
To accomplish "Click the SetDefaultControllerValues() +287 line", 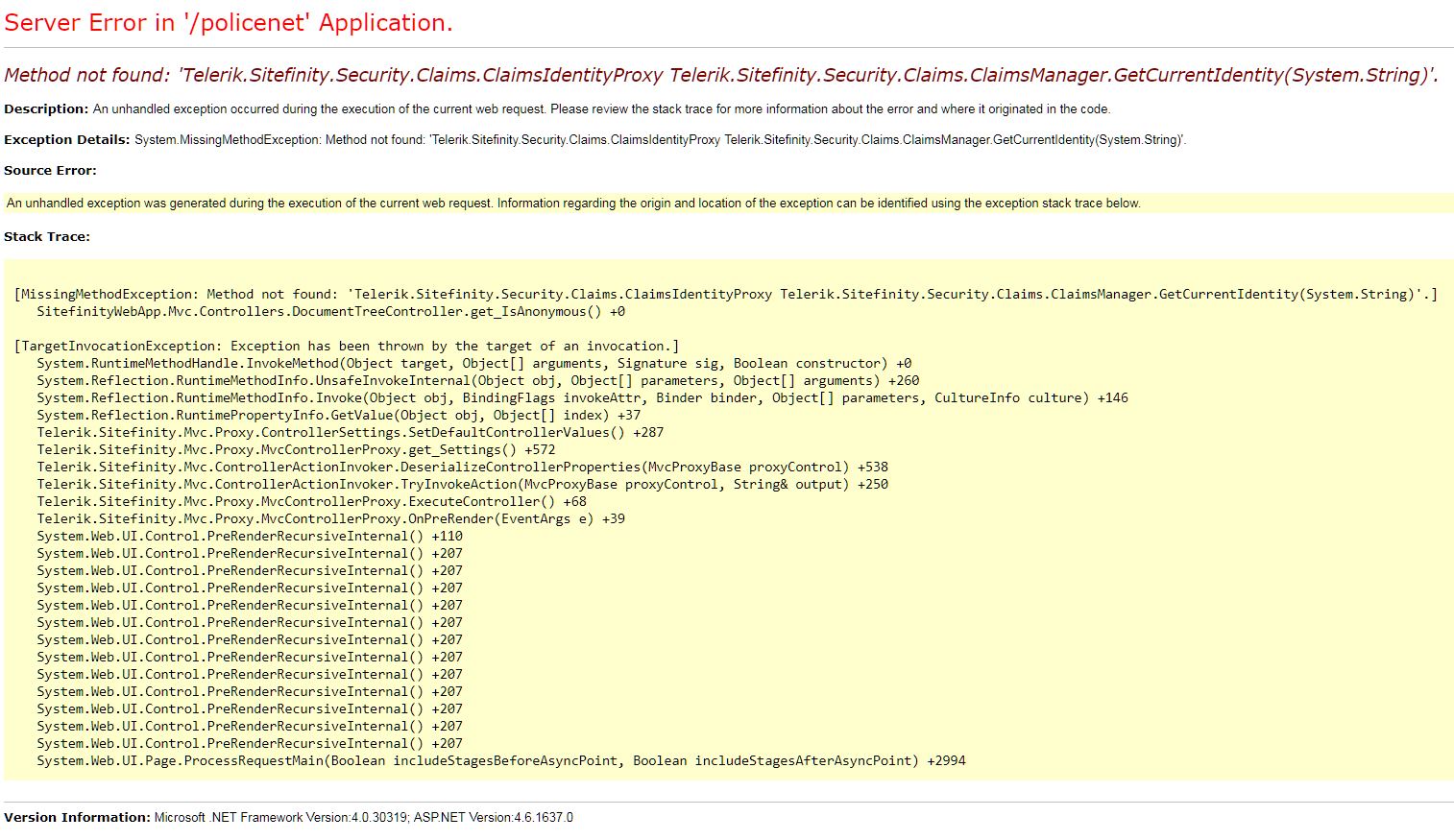I will (x=351, y=432).
